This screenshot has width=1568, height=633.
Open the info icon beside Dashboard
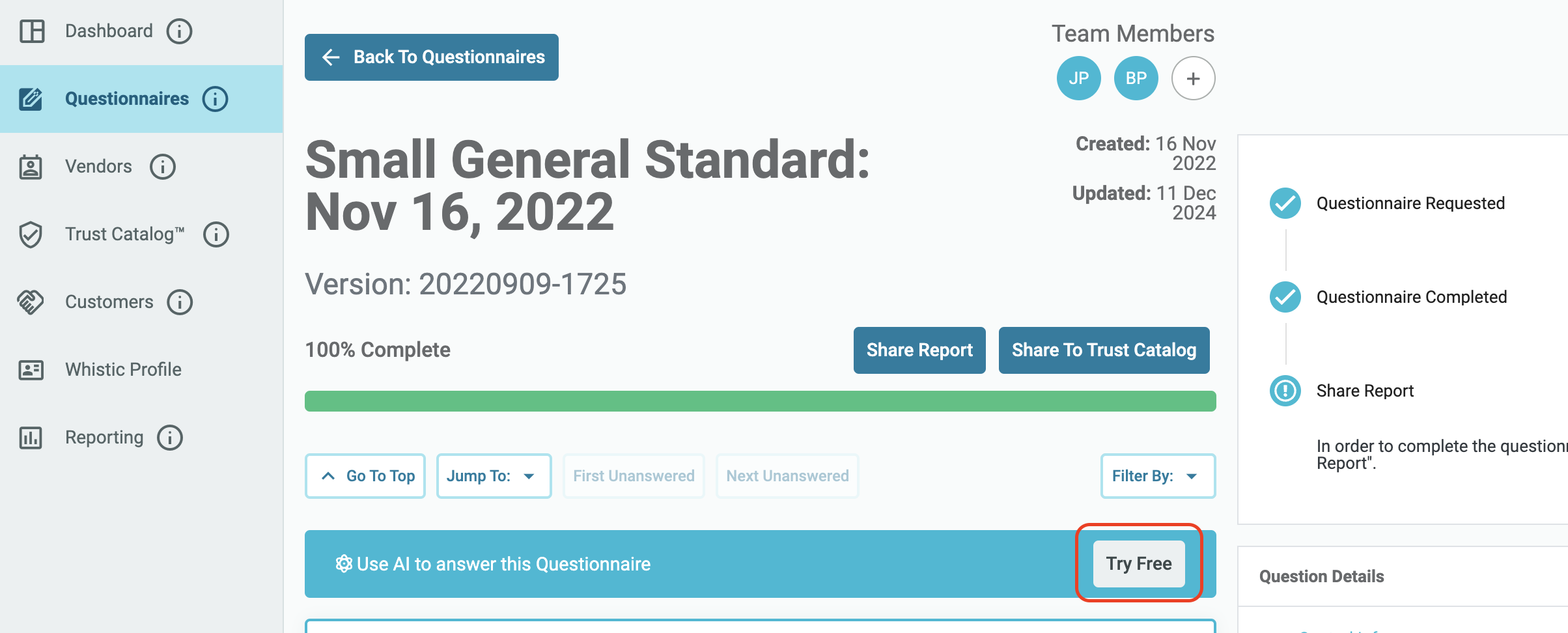coord(179,31)
